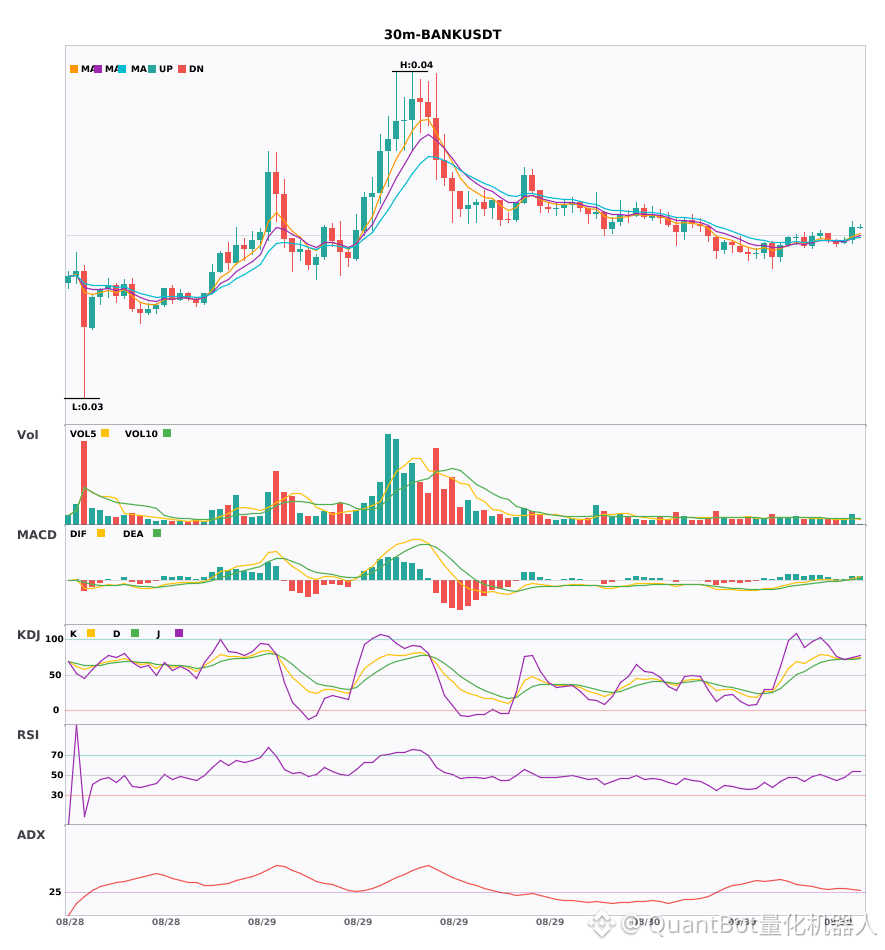Click the ADX axis value 25
Image resolution: width=885 pixels, height=950 pixels.
[55, 892]
